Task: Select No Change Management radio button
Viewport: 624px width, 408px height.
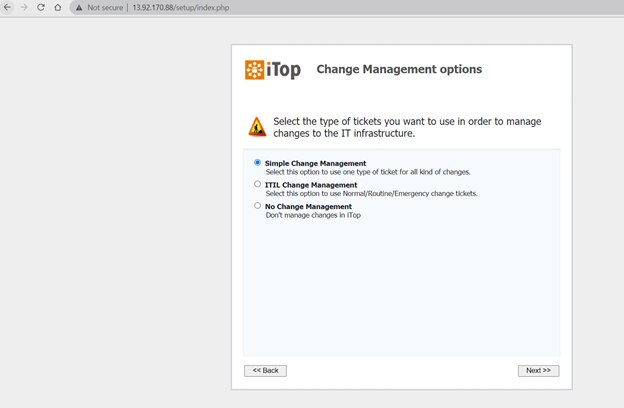Action: tap(258, 206)
